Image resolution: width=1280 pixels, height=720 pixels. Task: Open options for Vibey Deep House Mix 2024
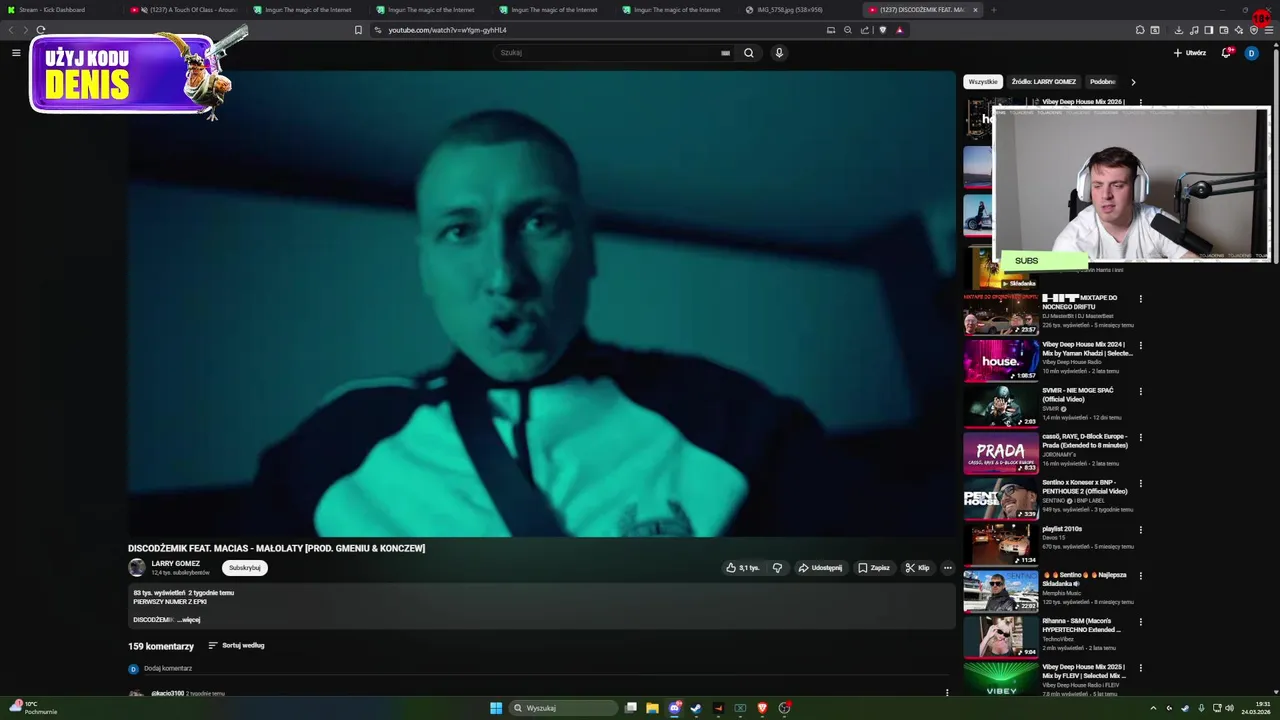[x=1140, y=345]
